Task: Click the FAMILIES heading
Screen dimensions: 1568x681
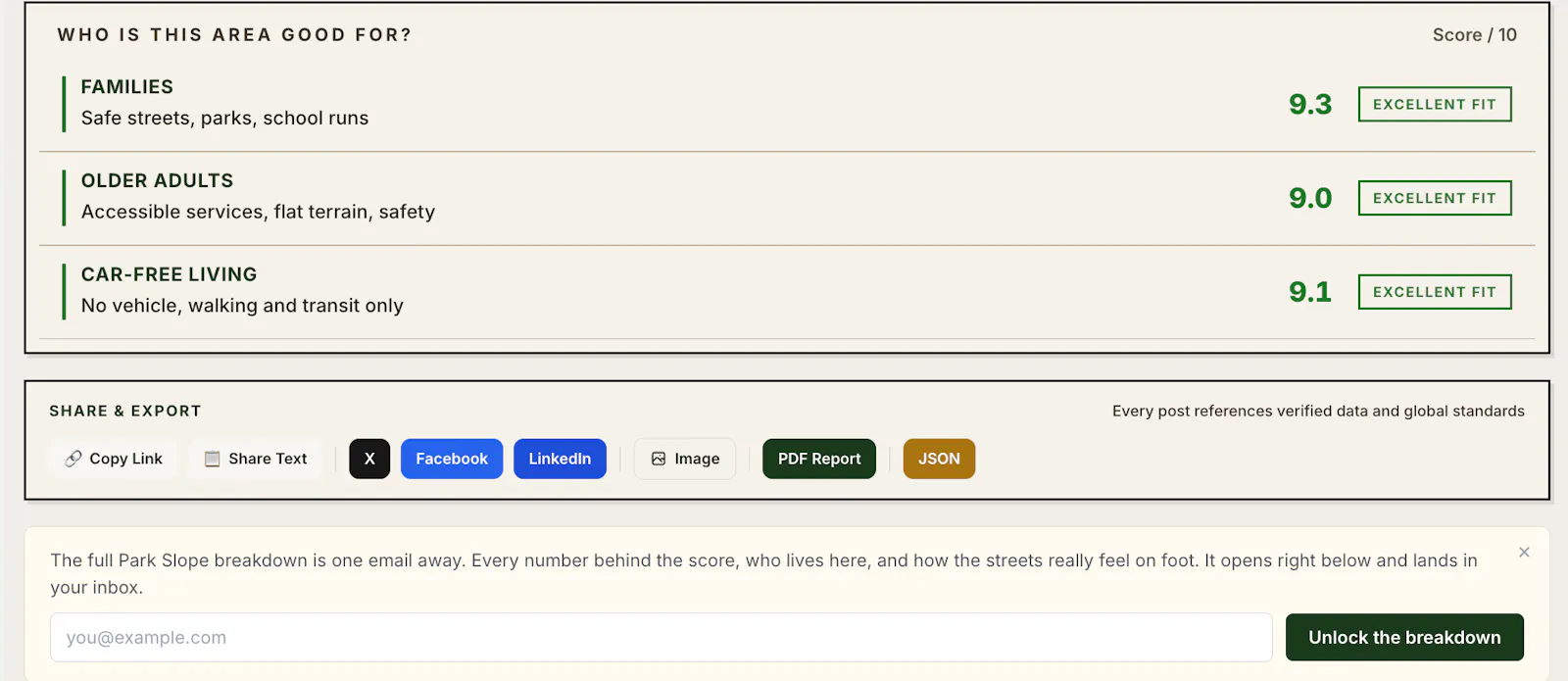Action: click(127, 87)
